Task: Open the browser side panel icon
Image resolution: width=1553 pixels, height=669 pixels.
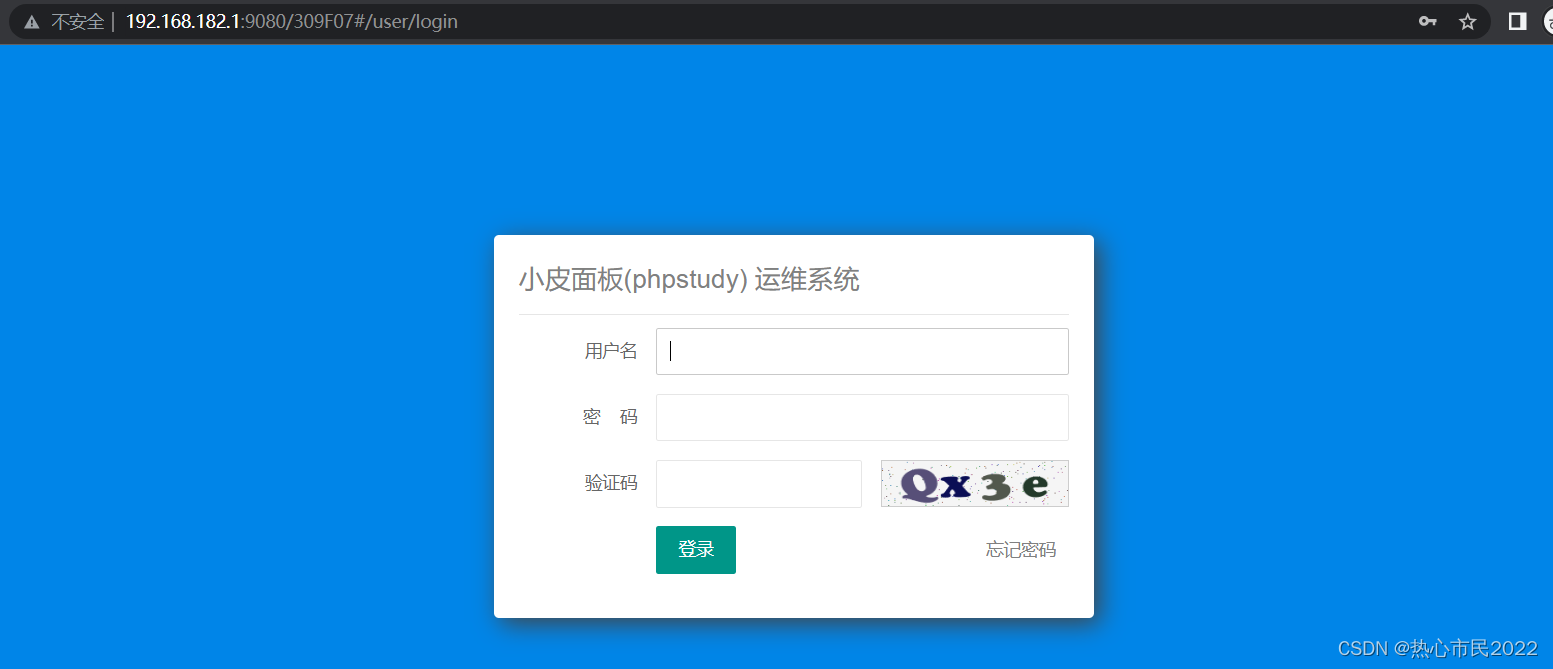Action: 1517,21
